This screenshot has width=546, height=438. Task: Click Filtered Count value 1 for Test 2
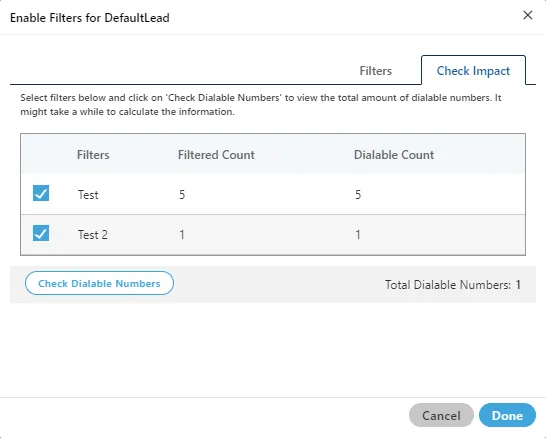[182, 235]
